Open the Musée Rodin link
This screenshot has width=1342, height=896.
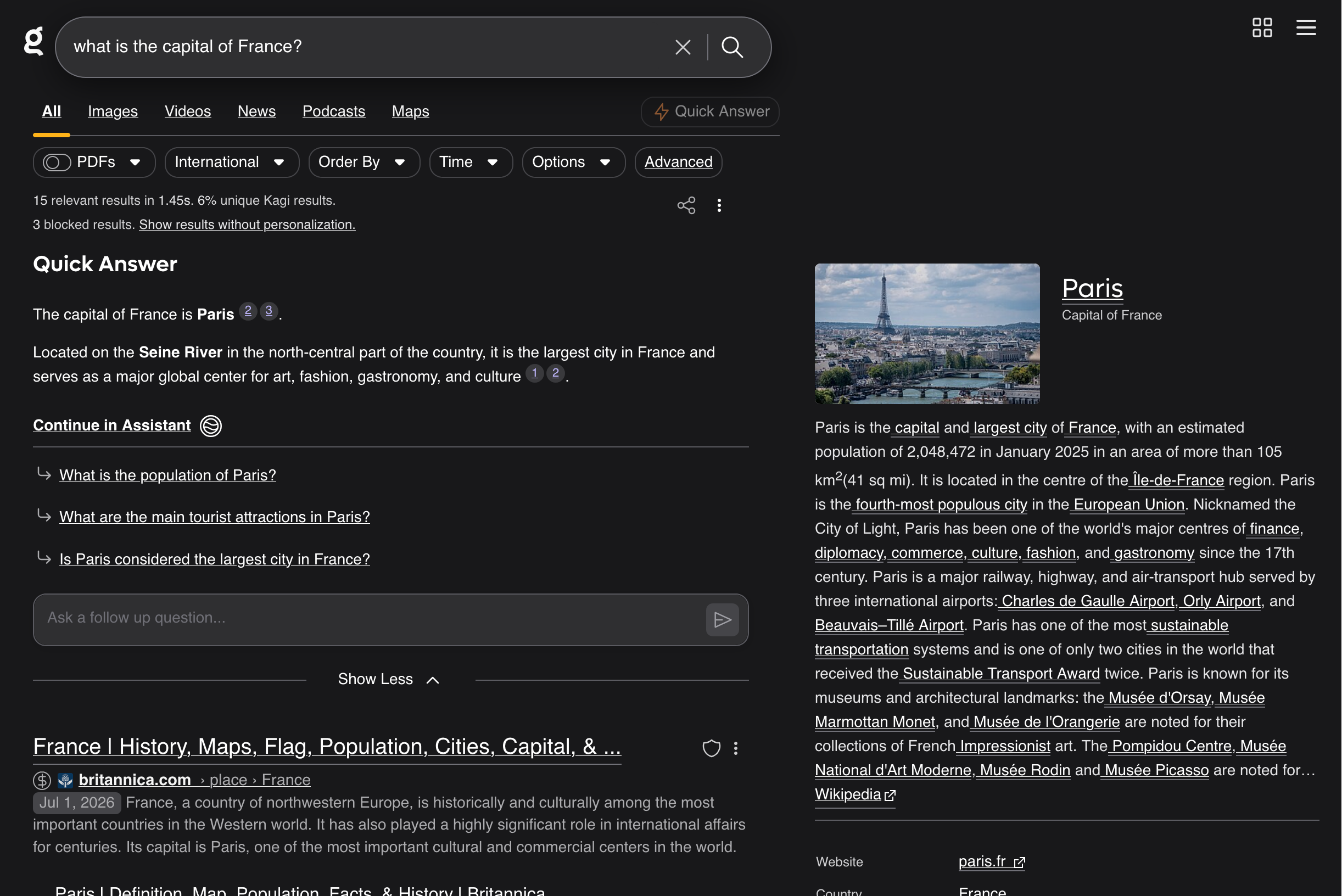tap(1024, 771)
